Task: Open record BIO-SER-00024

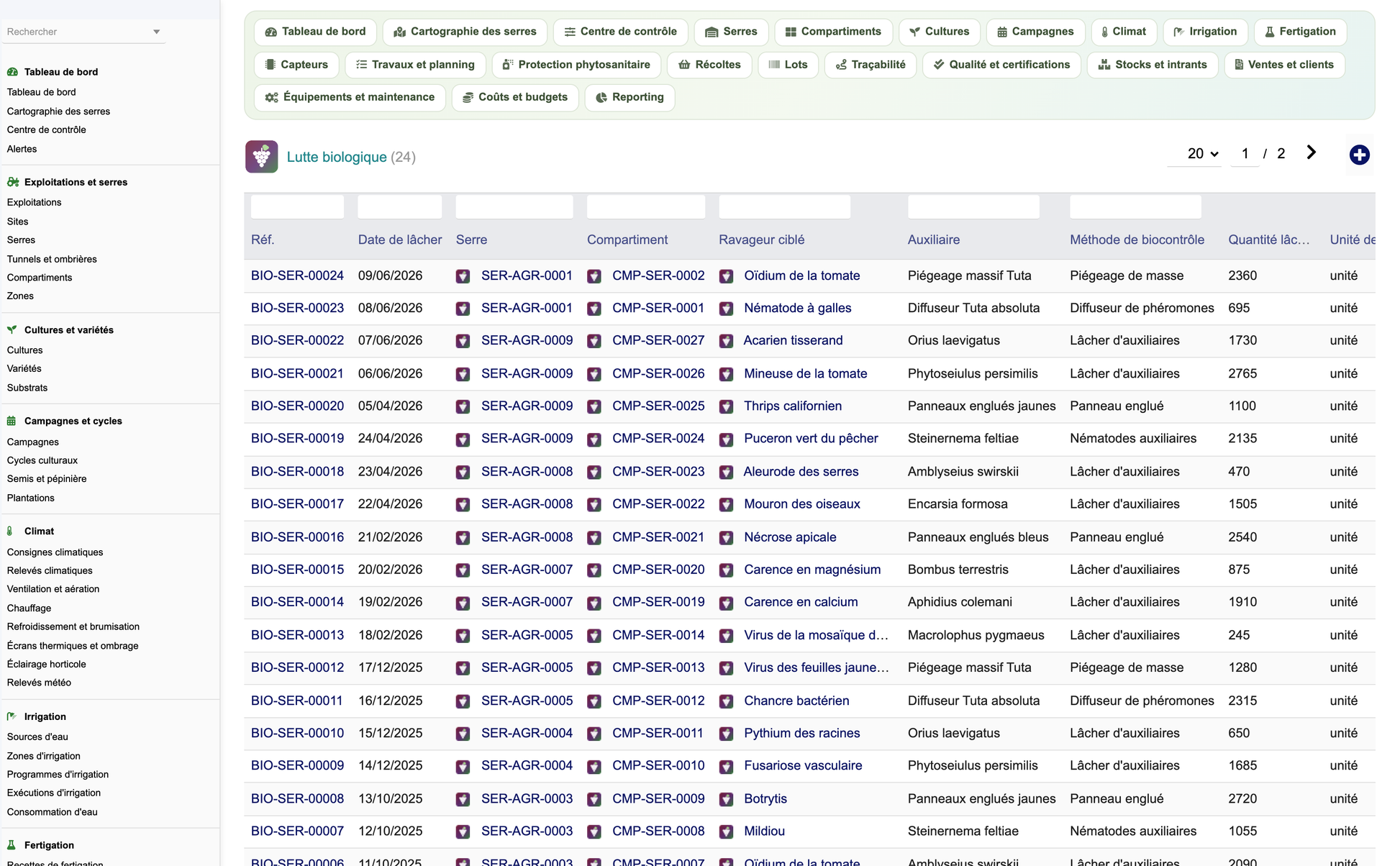Action: click(x=297, y=276)
